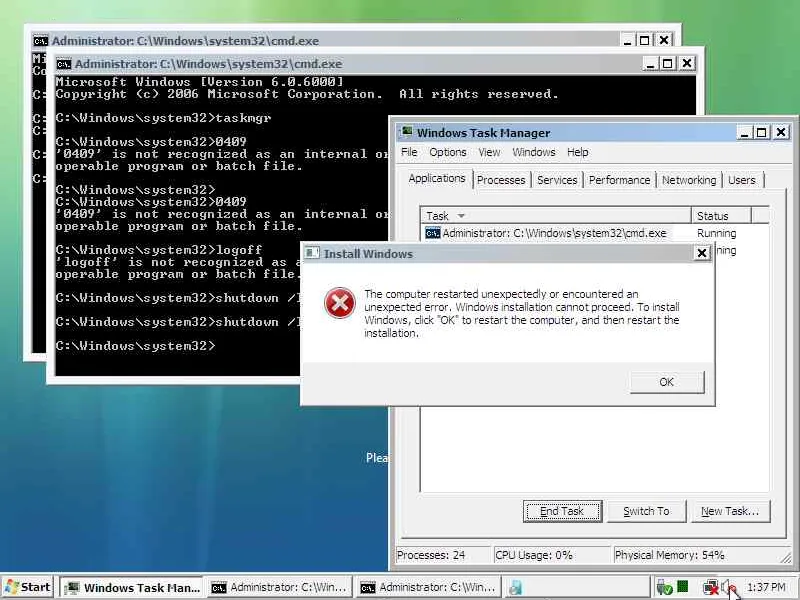Viewport: 800px width, 600px height.
Task: Click Physical Memory: 54% in status bar
Action: tap(669, 555)
